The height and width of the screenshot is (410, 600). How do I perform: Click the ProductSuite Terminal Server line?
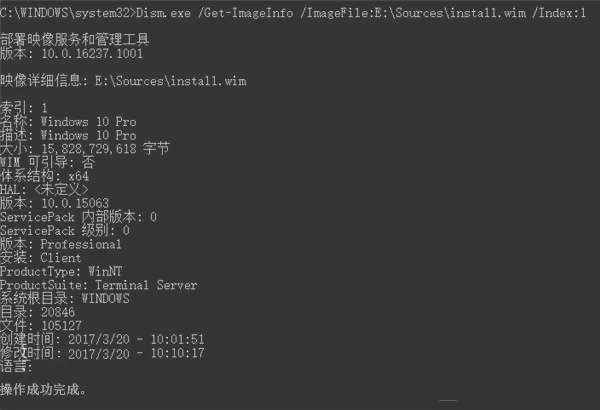tap(99, 285)
